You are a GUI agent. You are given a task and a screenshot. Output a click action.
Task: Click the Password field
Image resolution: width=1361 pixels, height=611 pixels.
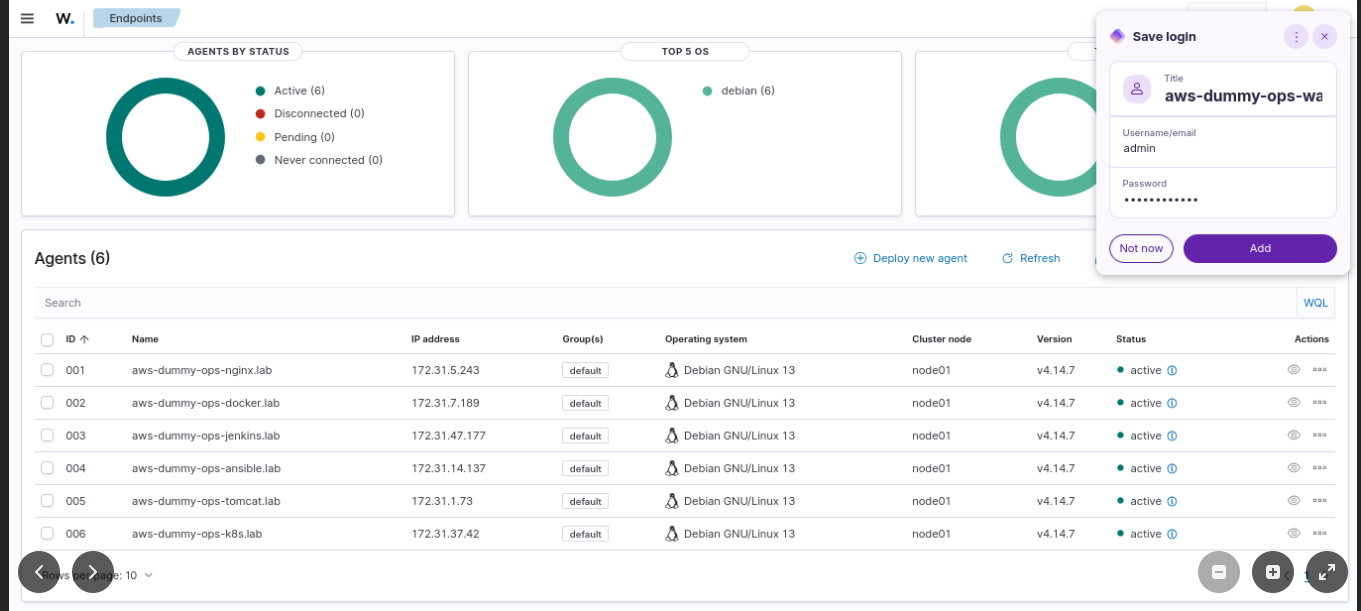[x=1223, y=193]
